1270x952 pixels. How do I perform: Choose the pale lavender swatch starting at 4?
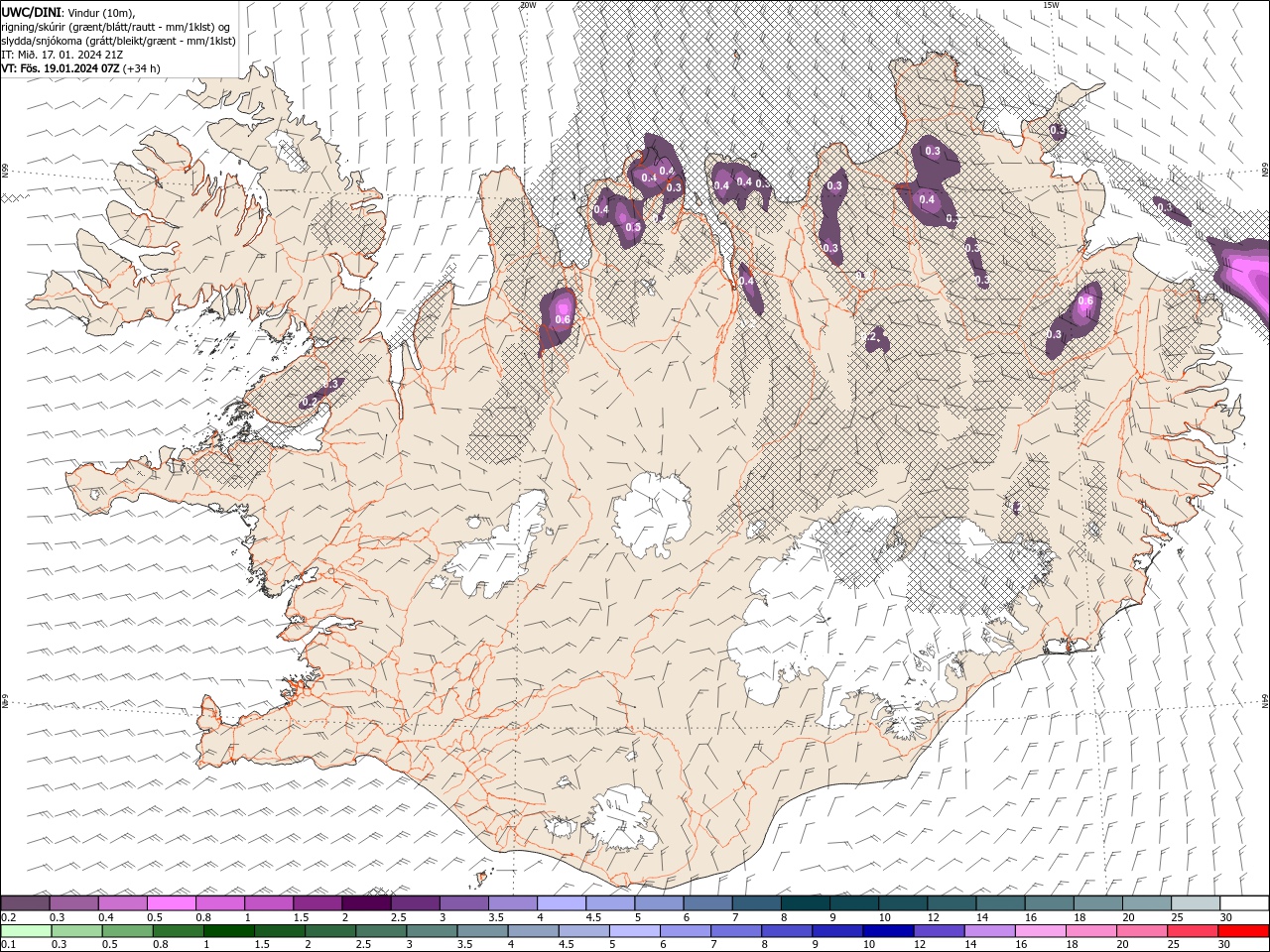[x=561, y=903]
